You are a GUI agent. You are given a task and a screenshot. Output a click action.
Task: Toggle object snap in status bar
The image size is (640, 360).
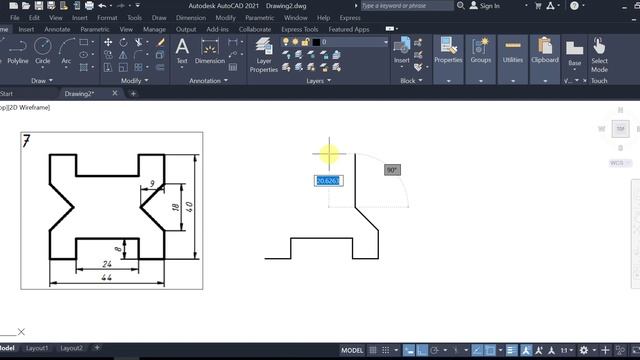point(490,350)
